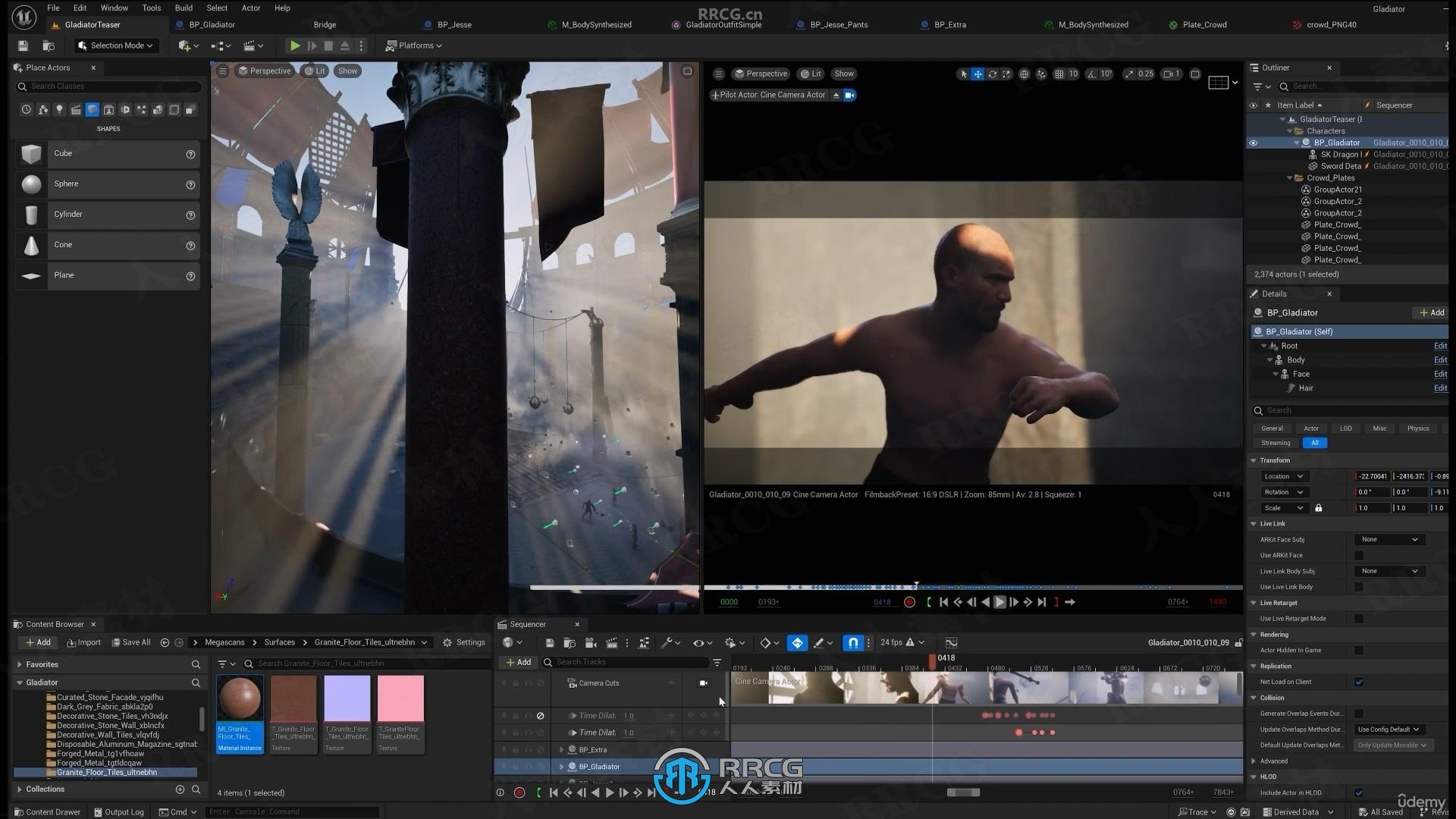Enable Use ARKit Face checkbox

(1359, 555)
